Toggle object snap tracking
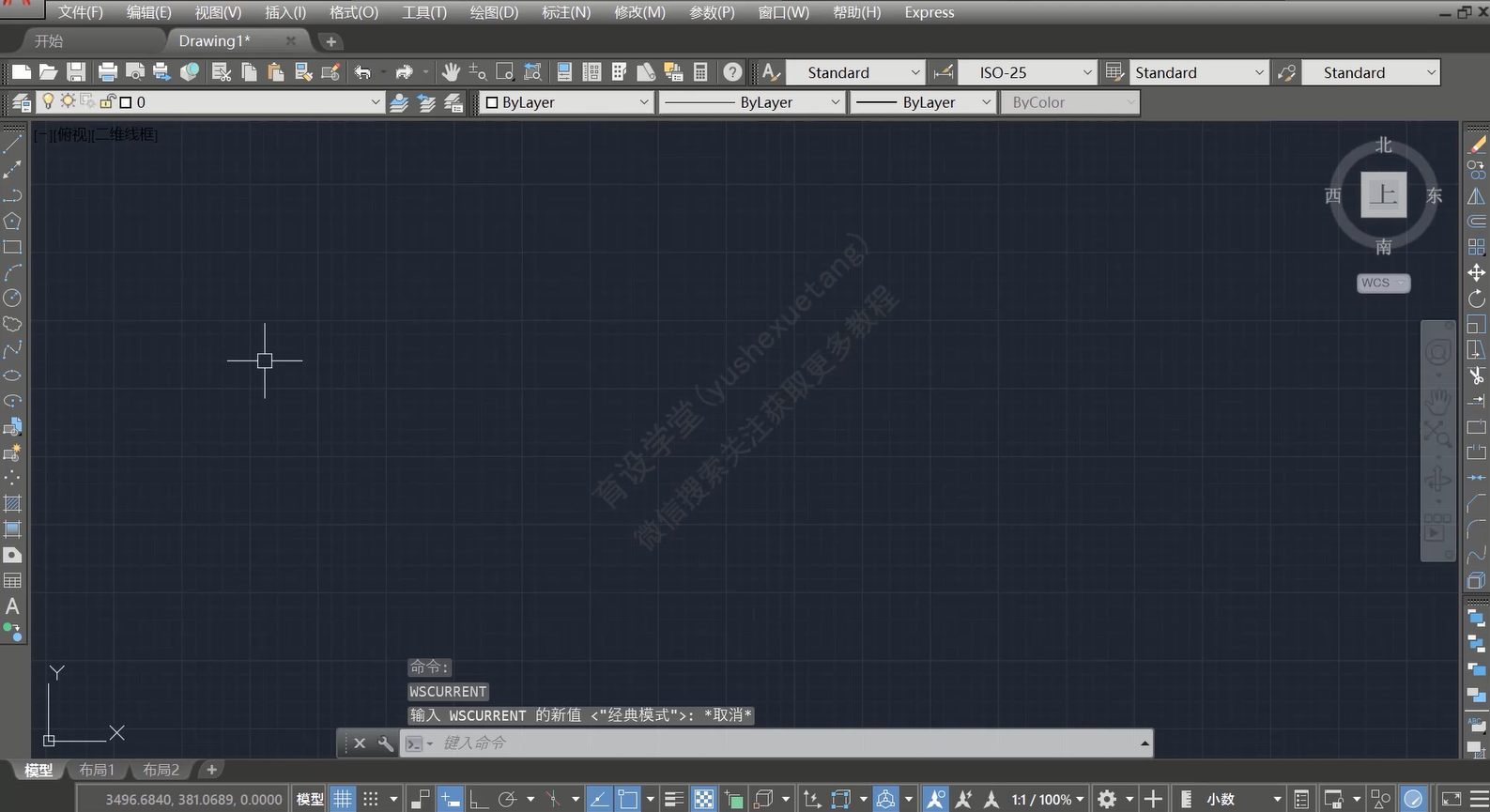 (600, 799)
